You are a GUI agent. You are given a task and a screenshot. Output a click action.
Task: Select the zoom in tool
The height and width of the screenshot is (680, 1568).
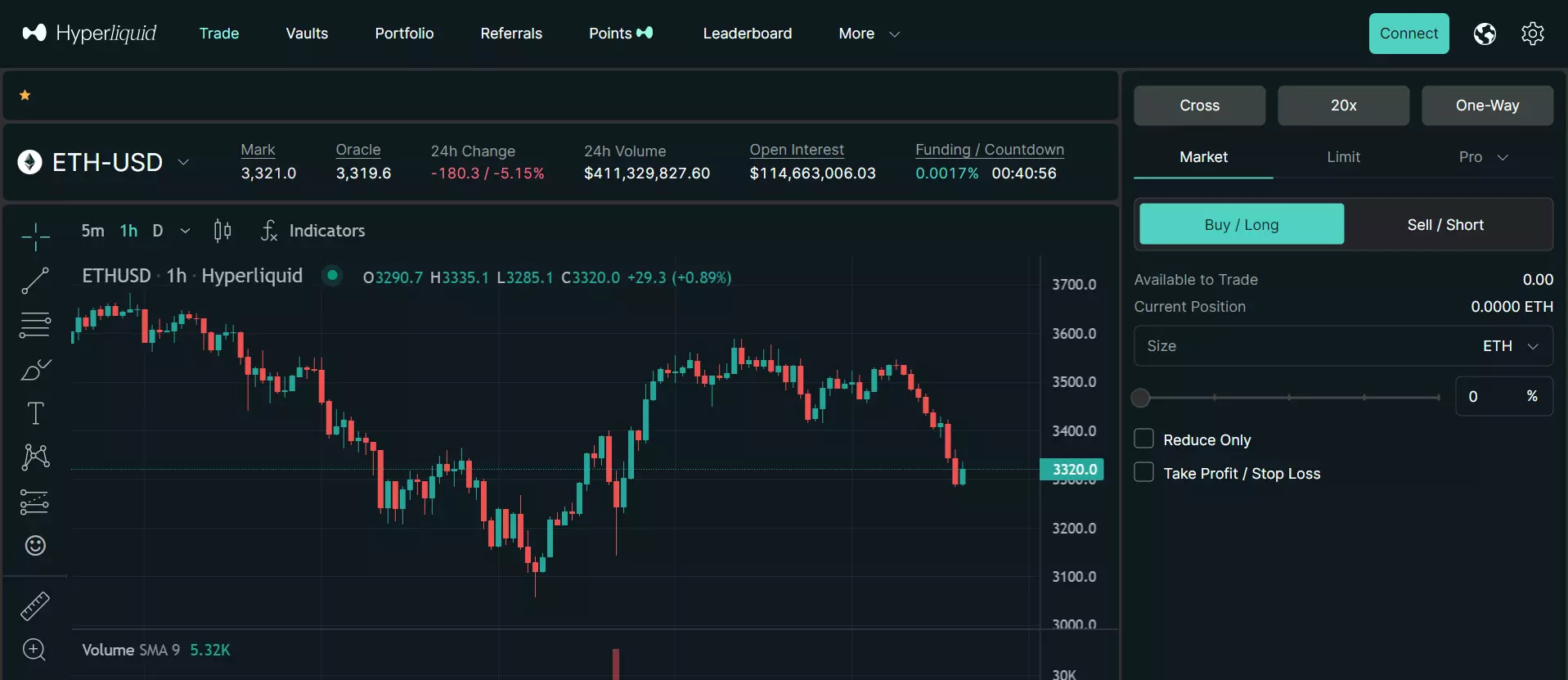(34, 650)
